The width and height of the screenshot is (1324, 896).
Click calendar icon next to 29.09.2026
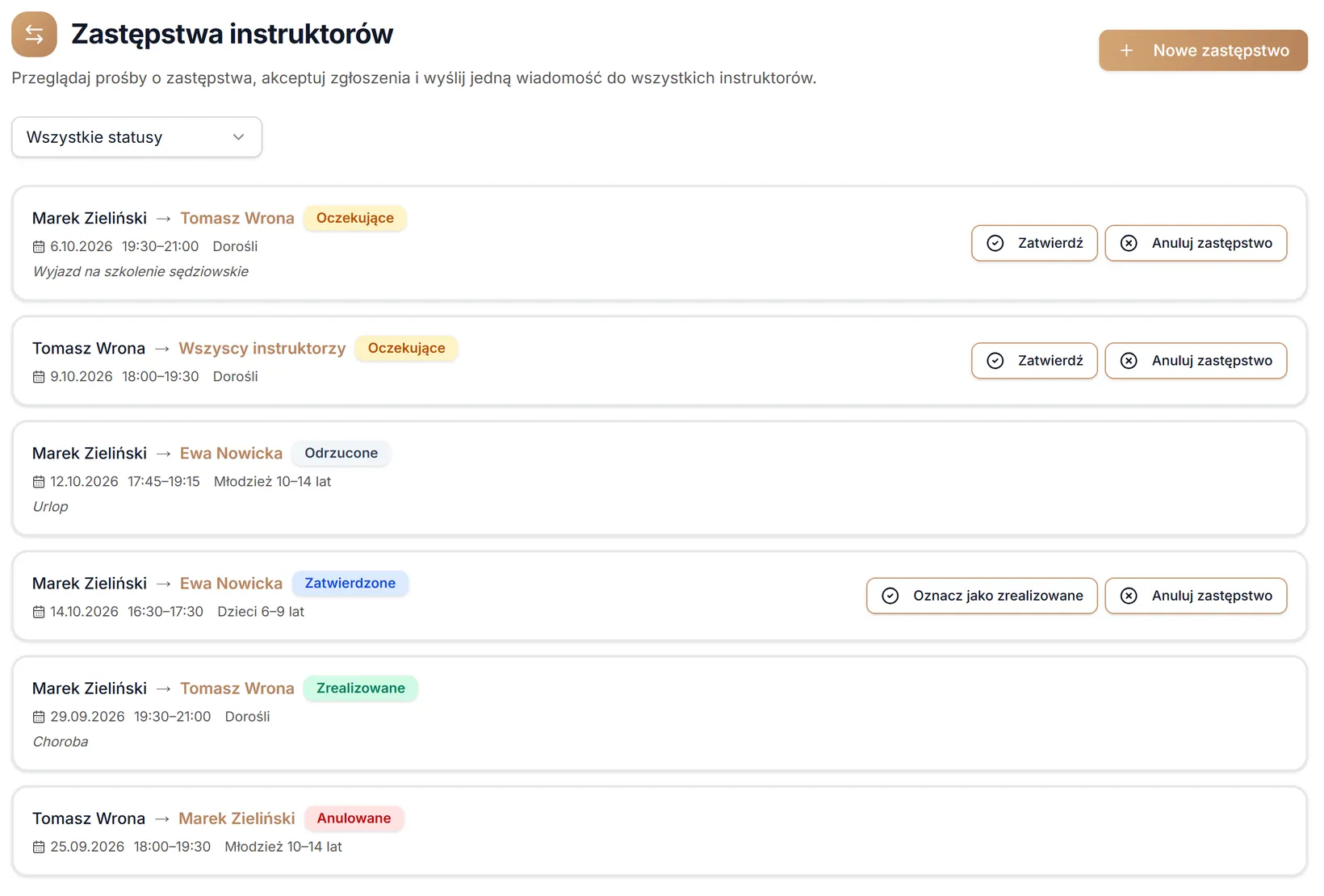pyautogui.click(x=39, y=717)
